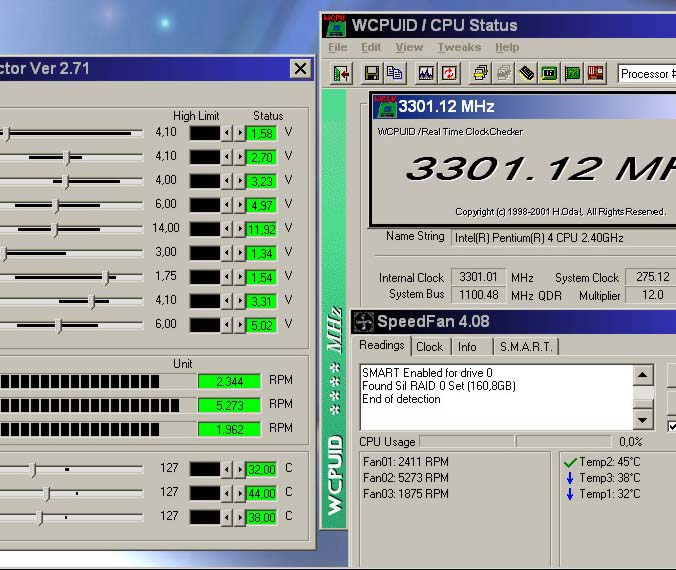Click the black limit field on 4,97 V row

coord(205,205)
